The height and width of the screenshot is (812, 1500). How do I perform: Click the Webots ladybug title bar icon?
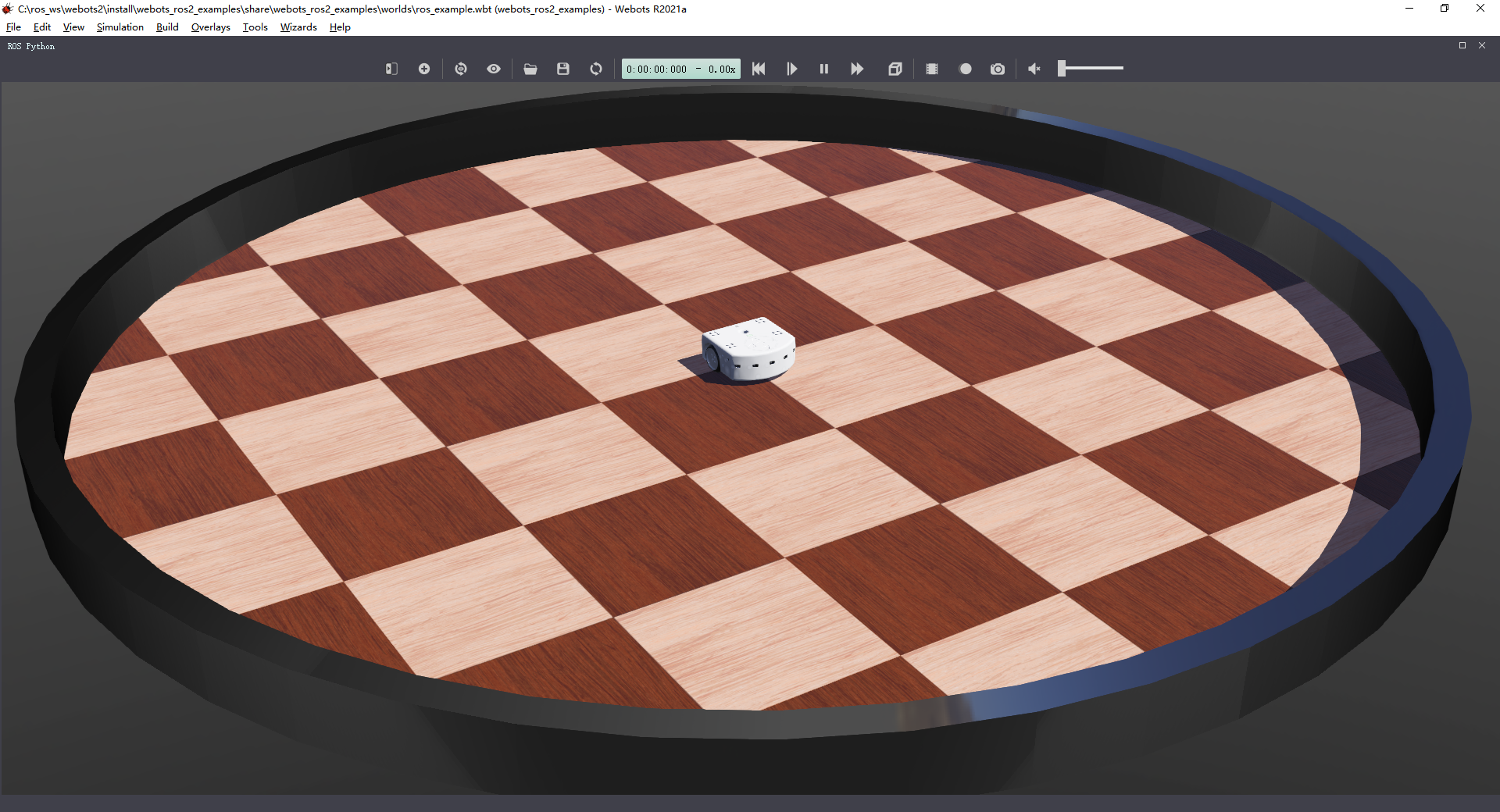point(8,9)
